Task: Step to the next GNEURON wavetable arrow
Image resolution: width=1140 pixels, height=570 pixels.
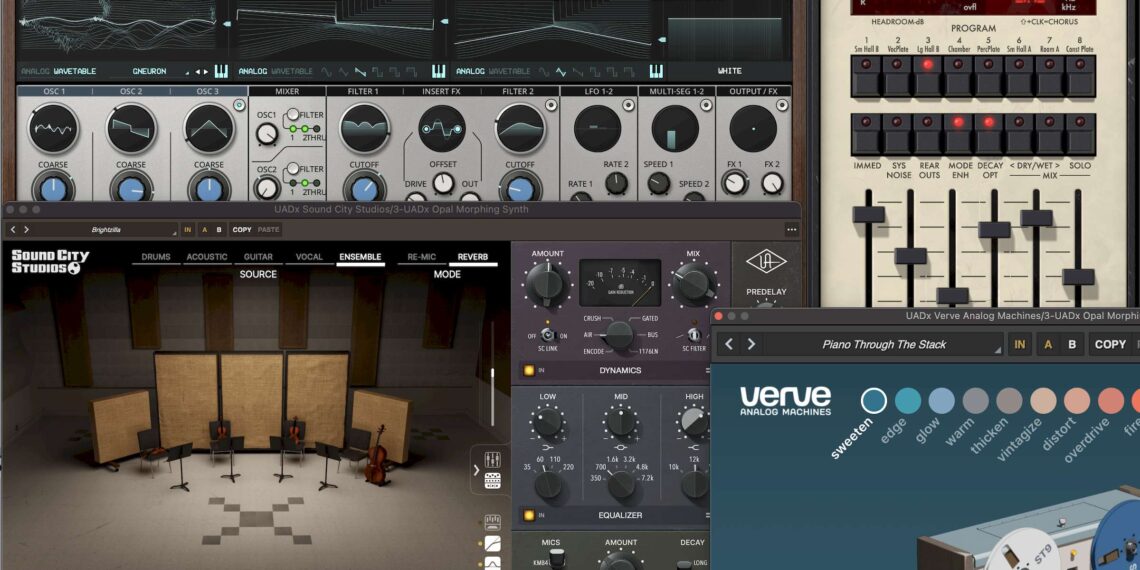Action: [x=205, y=72]
